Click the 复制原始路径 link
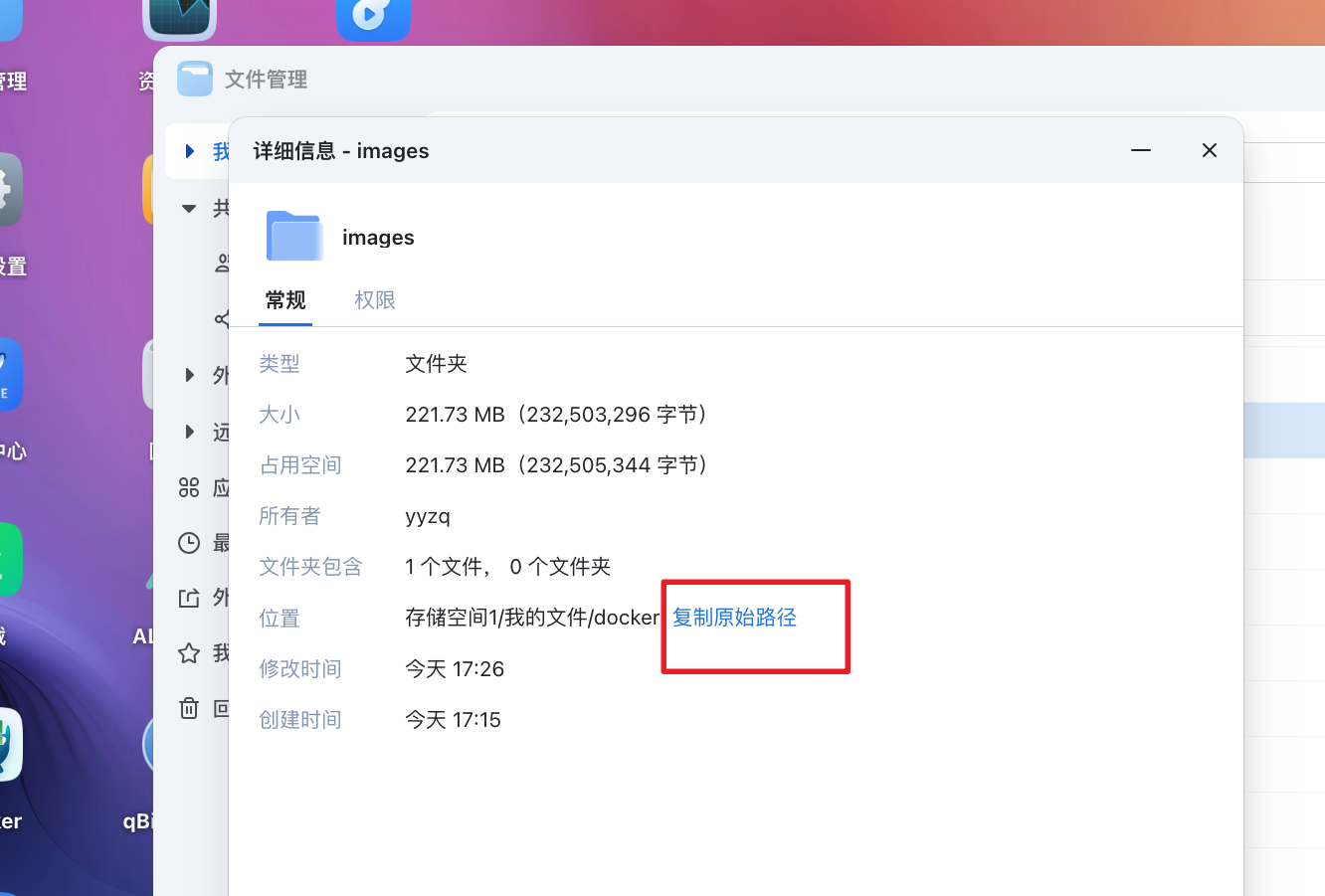Viewport: 1325px width, 896px height. point(734,618)
